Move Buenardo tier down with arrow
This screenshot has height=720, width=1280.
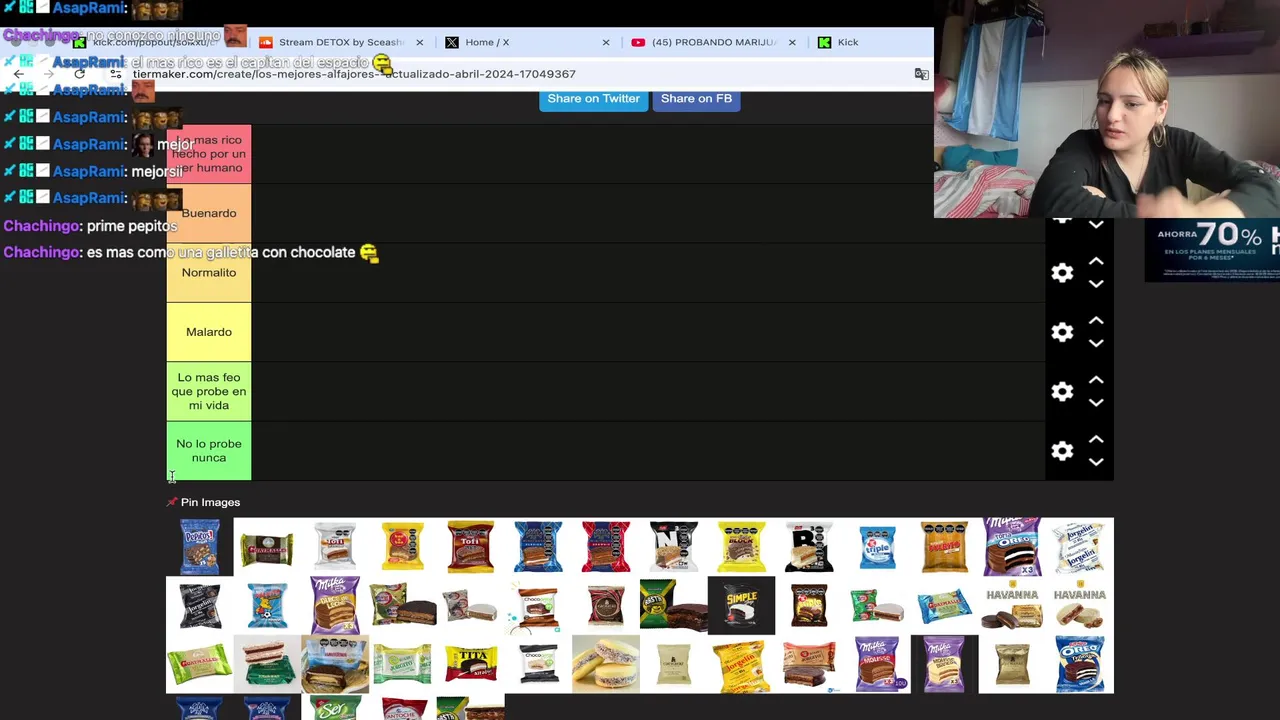tap(1096, 225)
